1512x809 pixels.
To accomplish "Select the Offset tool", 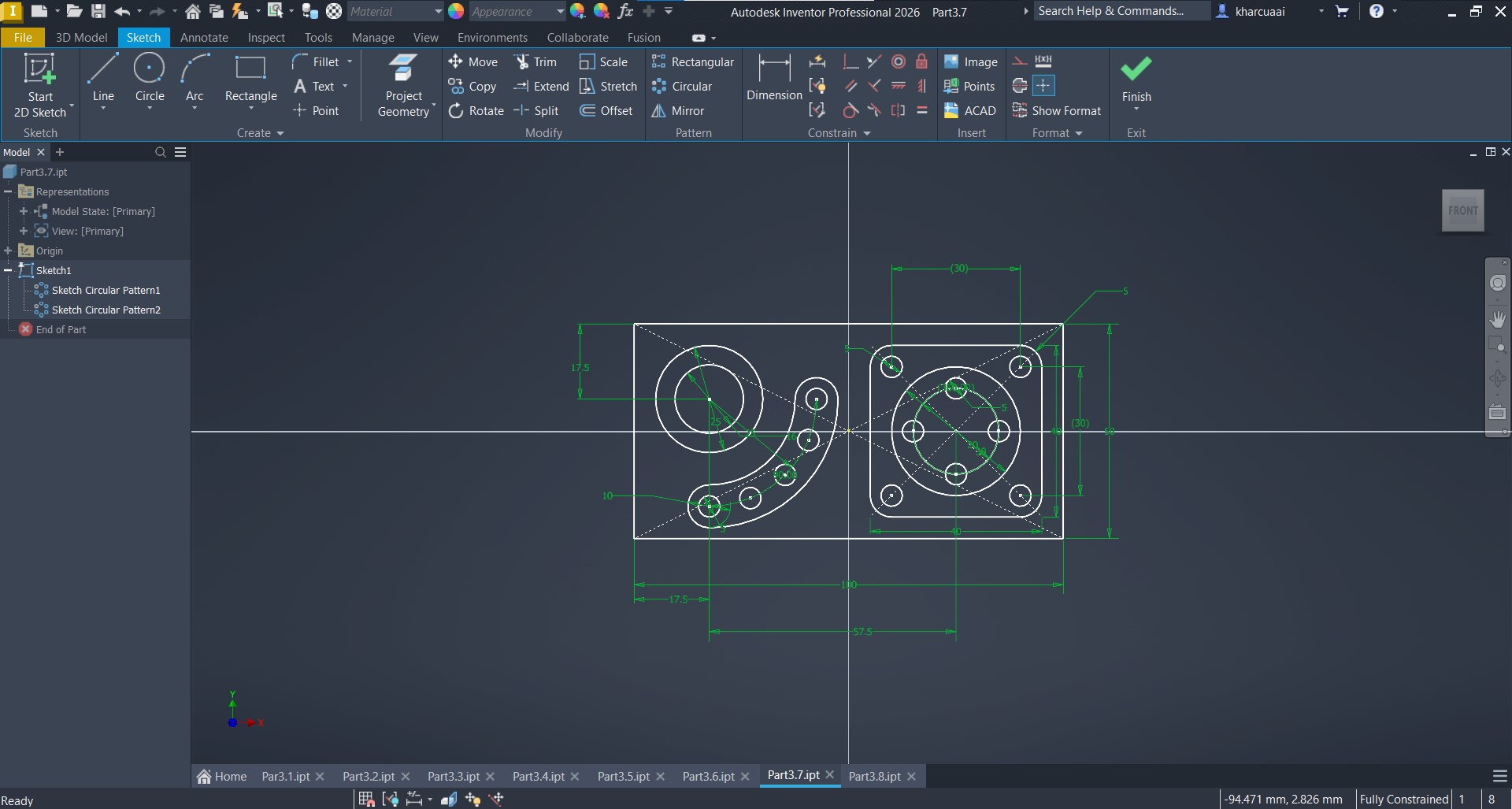I will 606,111.
